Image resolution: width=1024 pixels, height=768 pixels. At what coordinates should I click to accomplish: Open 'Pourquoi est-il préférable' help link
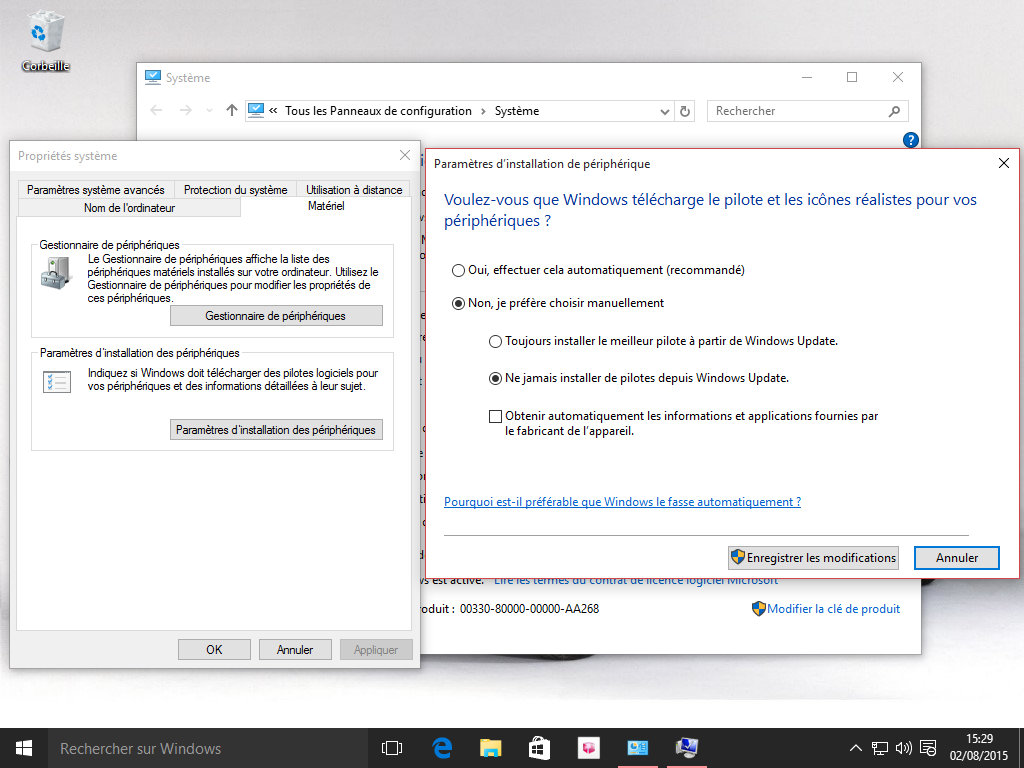[622, 502]
